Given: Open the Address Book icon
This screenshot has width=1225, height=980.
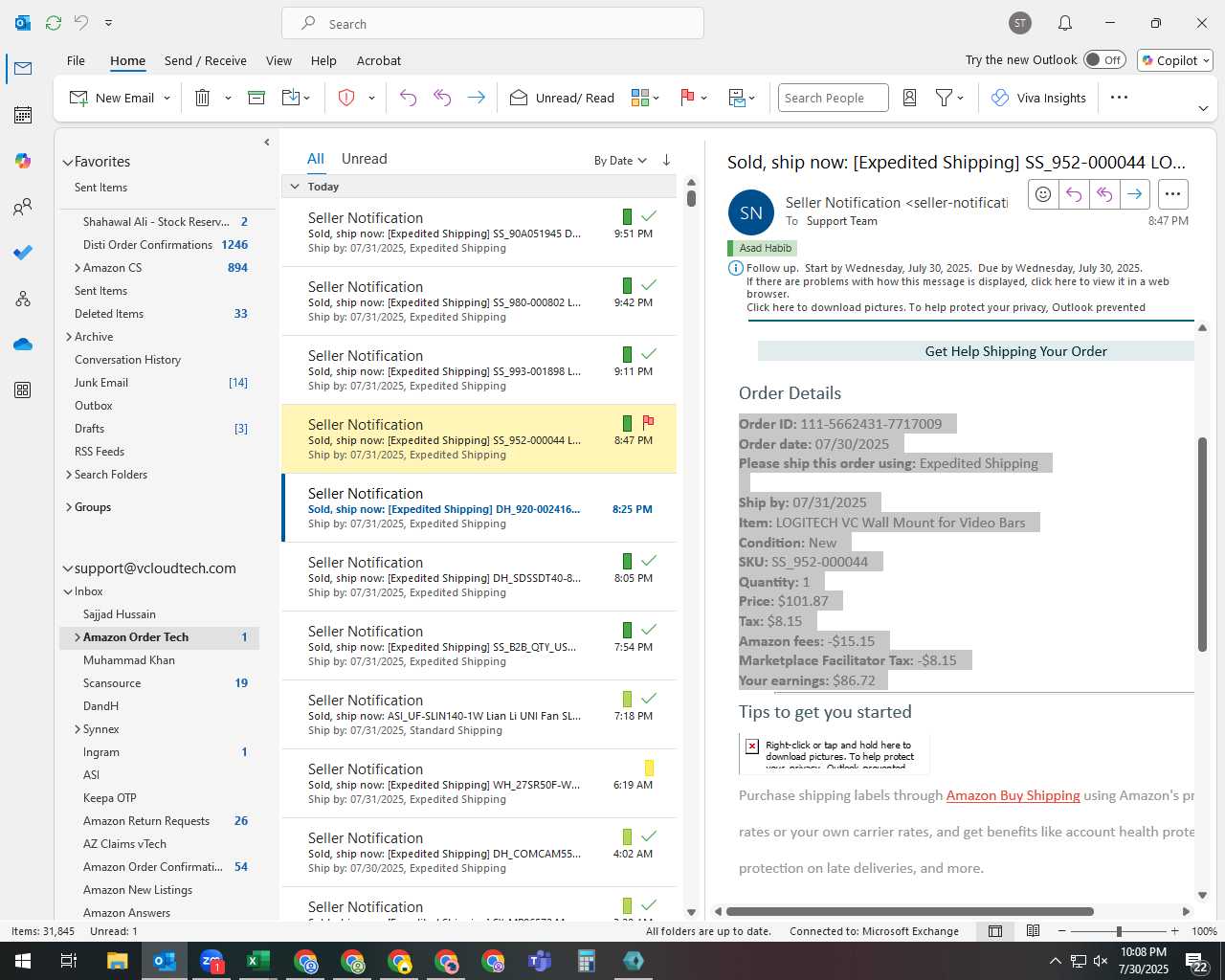Looking at the screenshot, I should (x=910, y=98).
